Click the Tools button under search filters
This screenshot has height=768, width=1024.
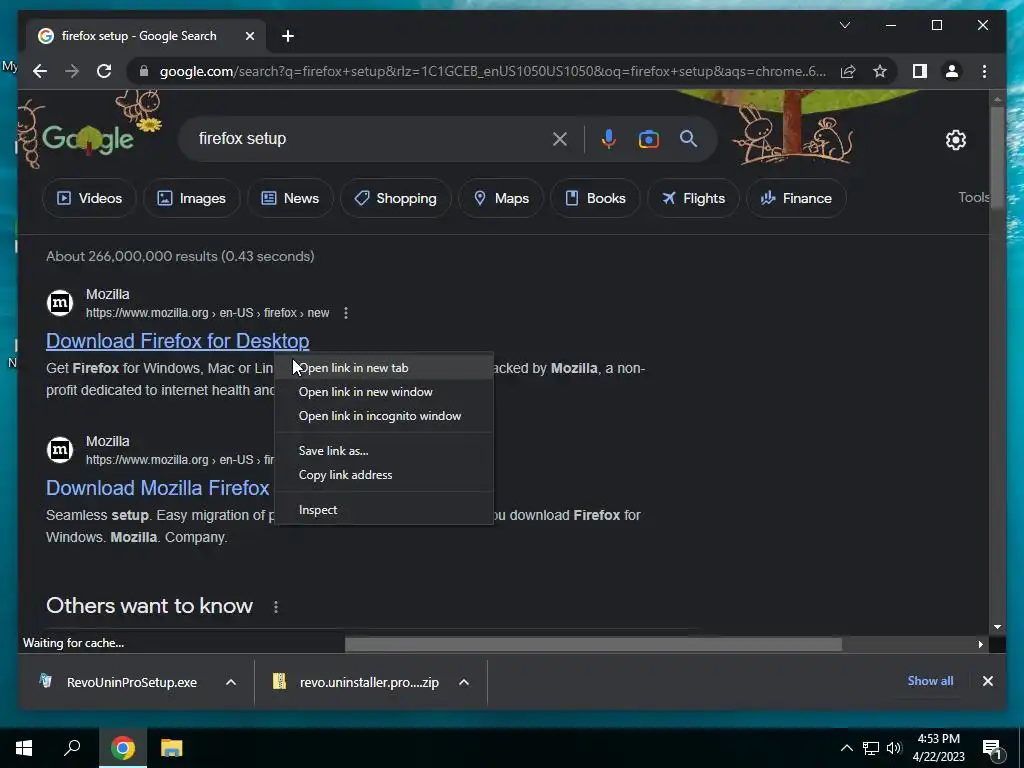pyautogui.click(x=974, y=197)
